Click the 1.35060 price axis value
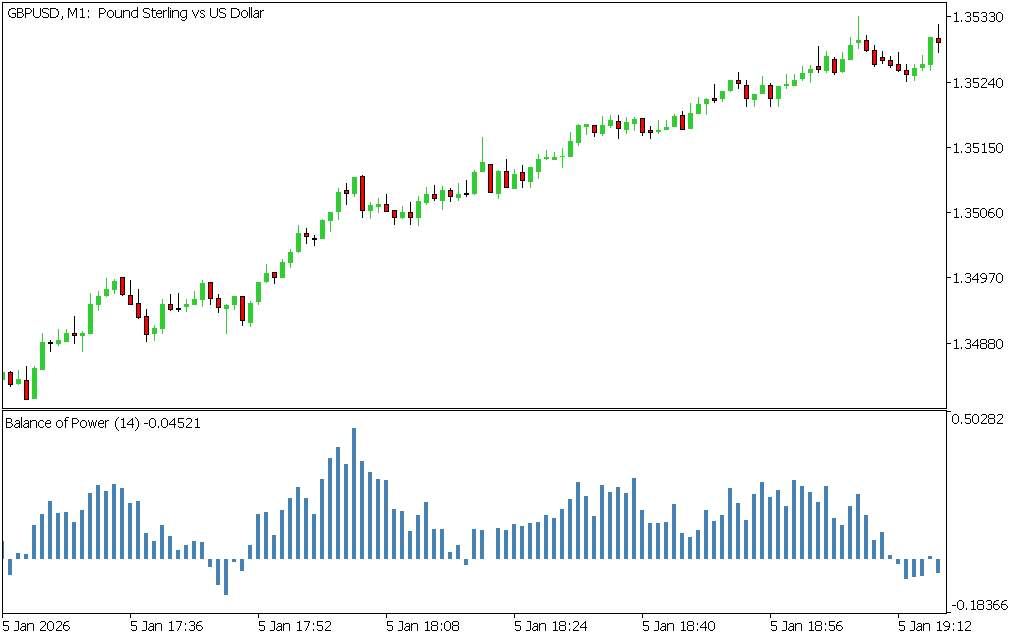 point(980,213)
